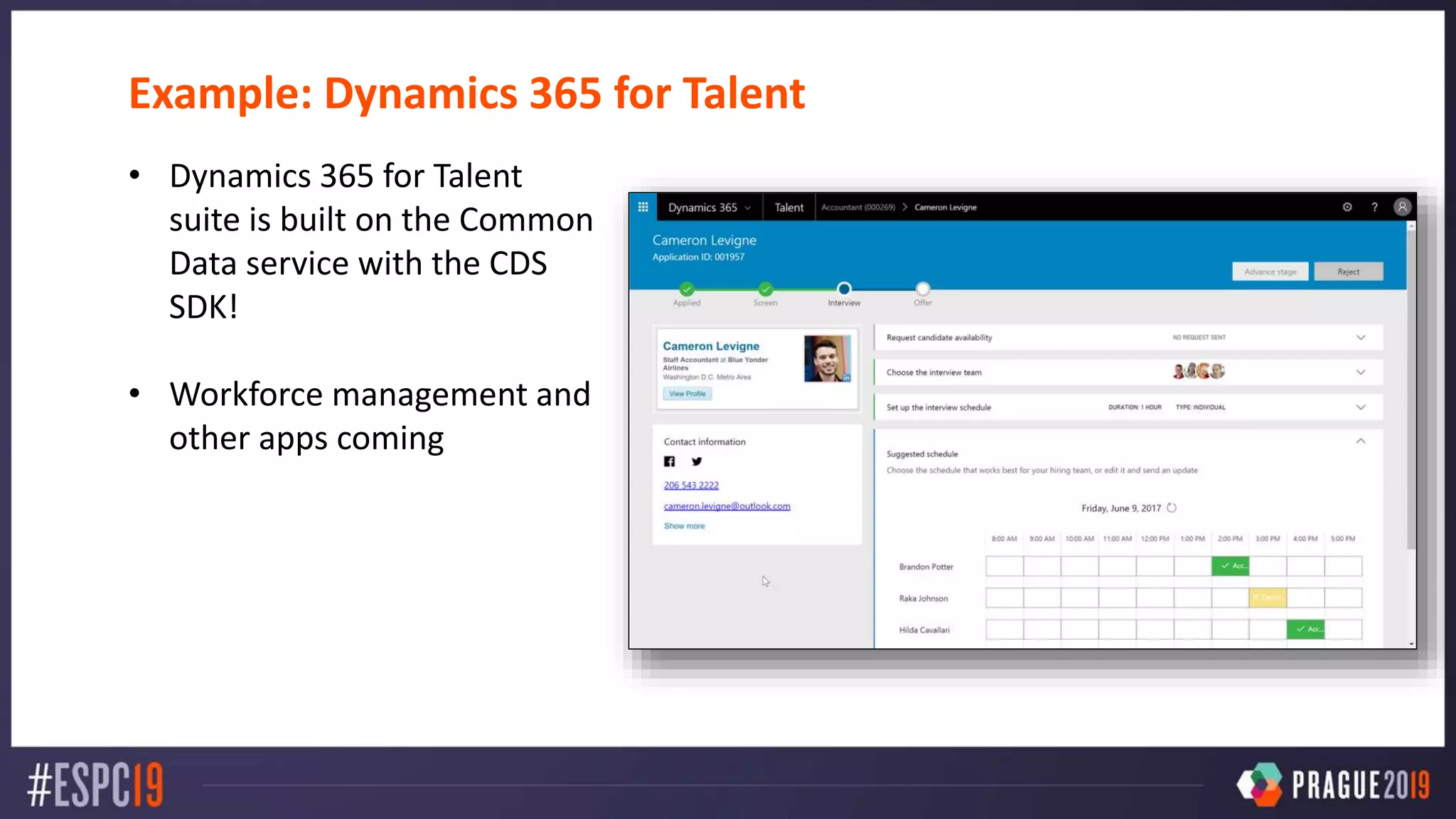Click the scrollbar down arrow
The height and width of the screenshot is (819, 1456).
[x=1411, y=643]
